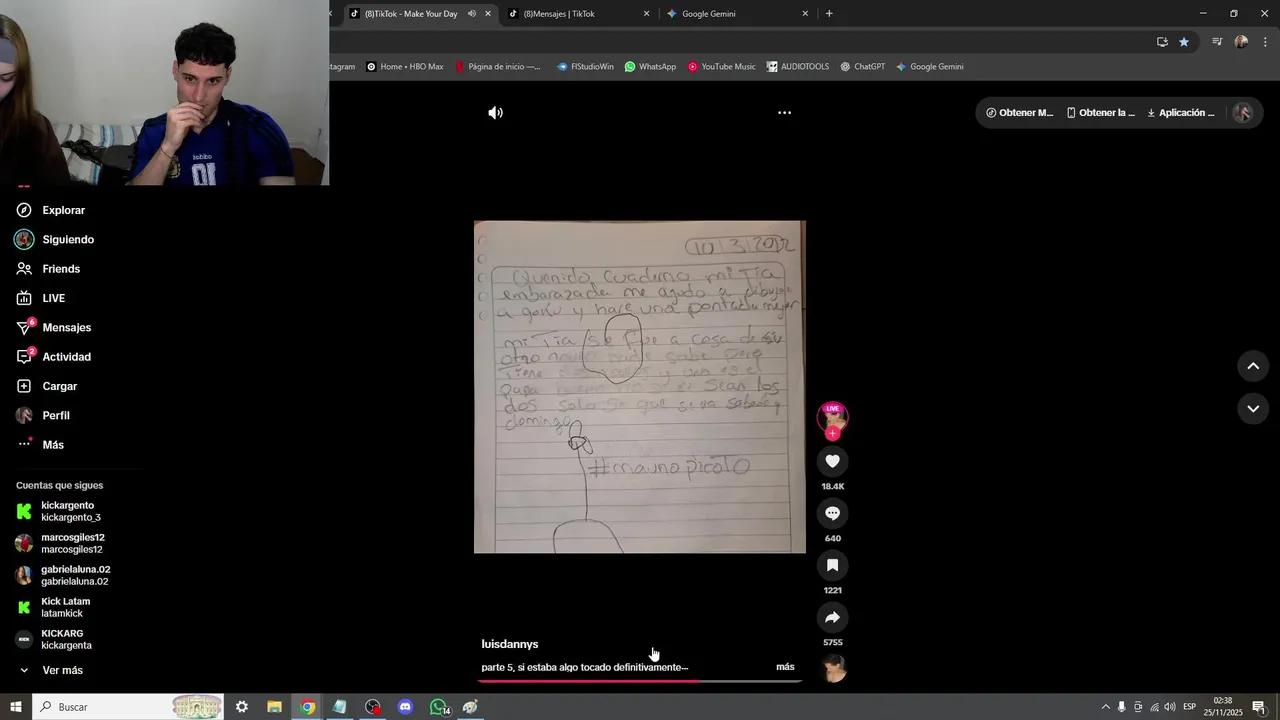
Task: Open the volume control in system tray
Action: point(1169,707)
